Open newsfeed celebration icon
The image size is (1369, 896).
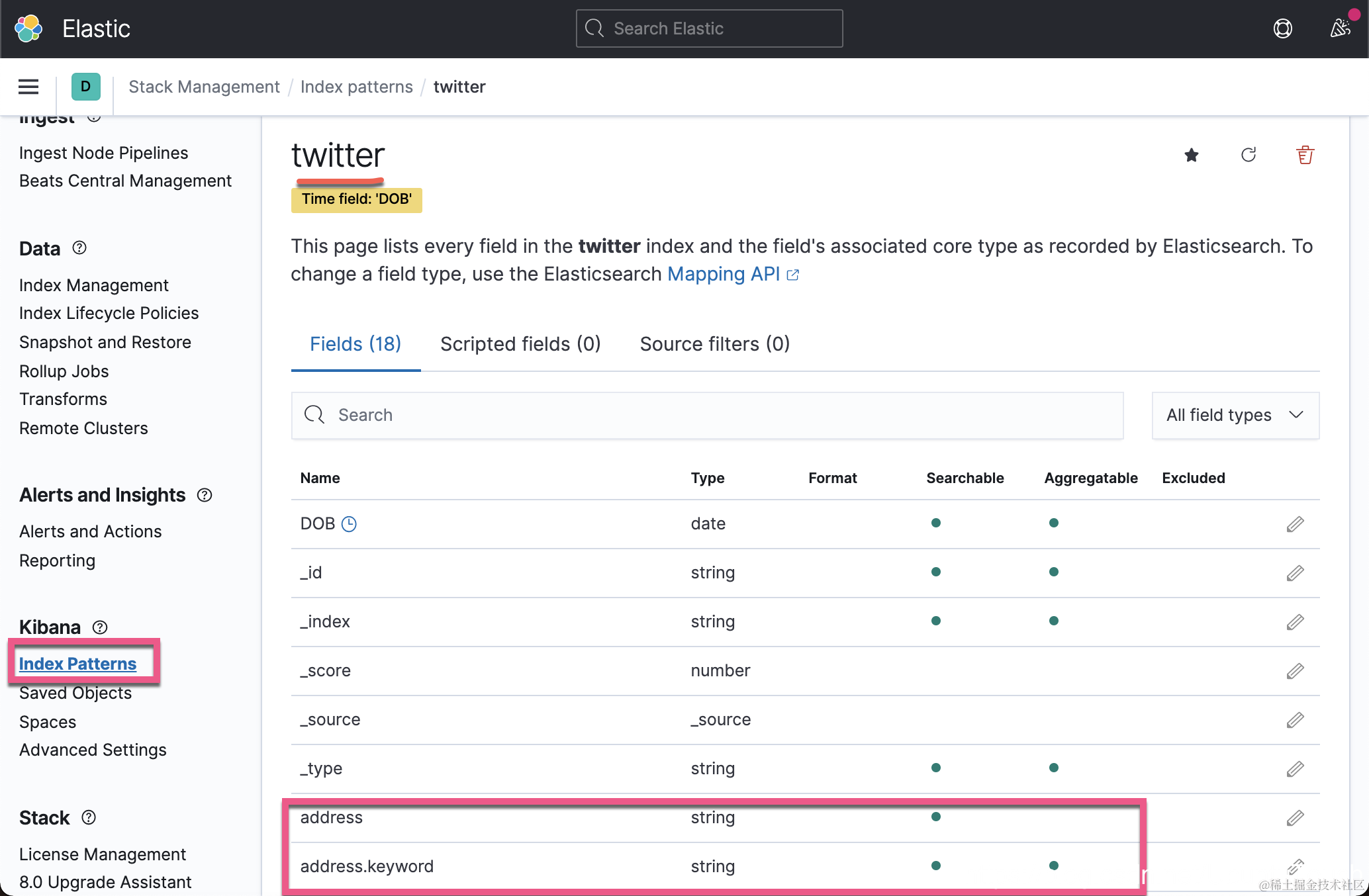coord(1340,28)
